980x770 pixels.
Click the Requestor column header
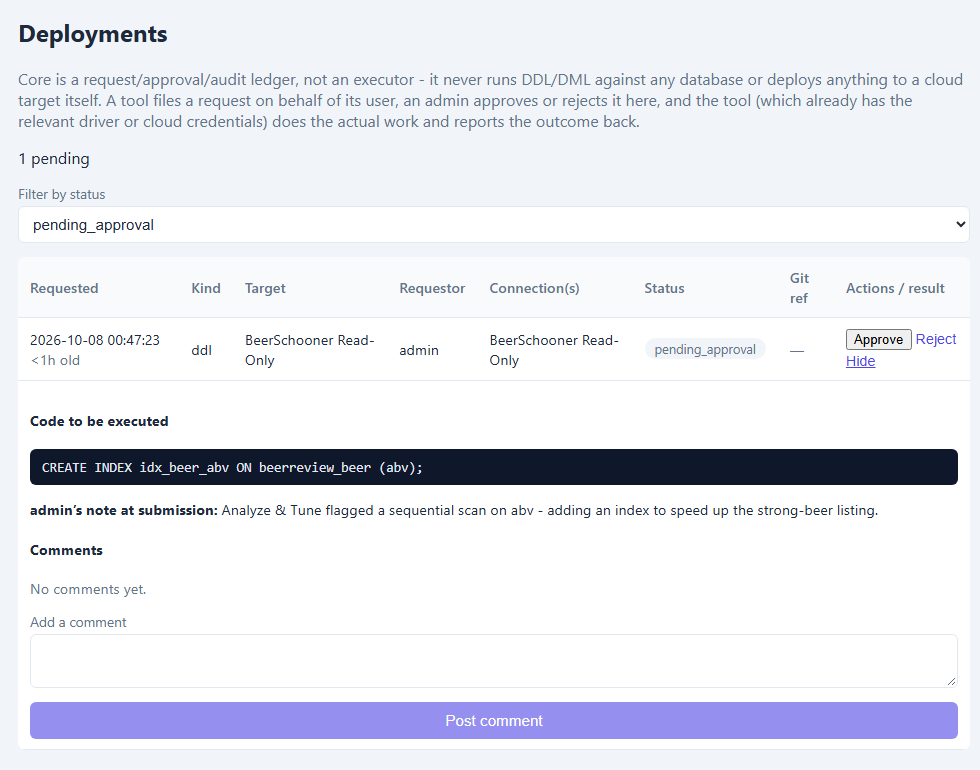432,288
